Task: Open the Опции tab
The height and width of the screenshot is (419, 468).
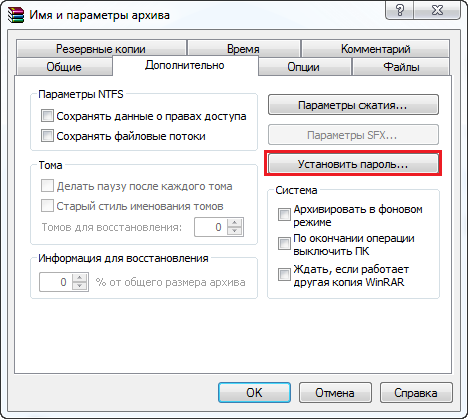Action: (x=303, y=67)
